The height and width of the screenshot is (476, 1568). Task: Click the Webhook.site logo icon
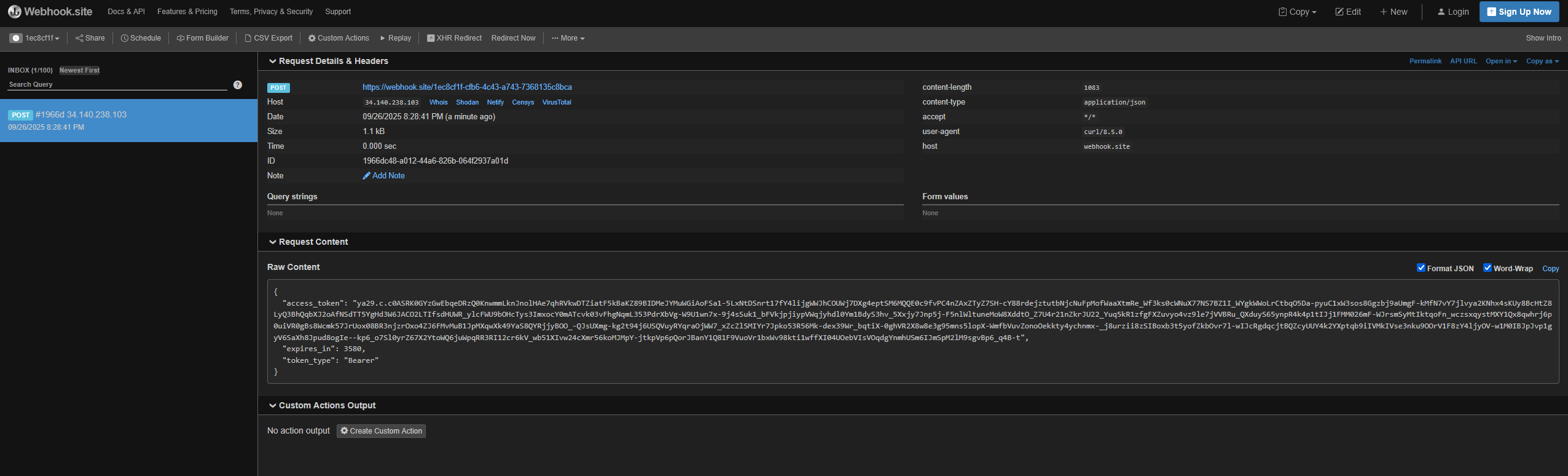(14, 12)
